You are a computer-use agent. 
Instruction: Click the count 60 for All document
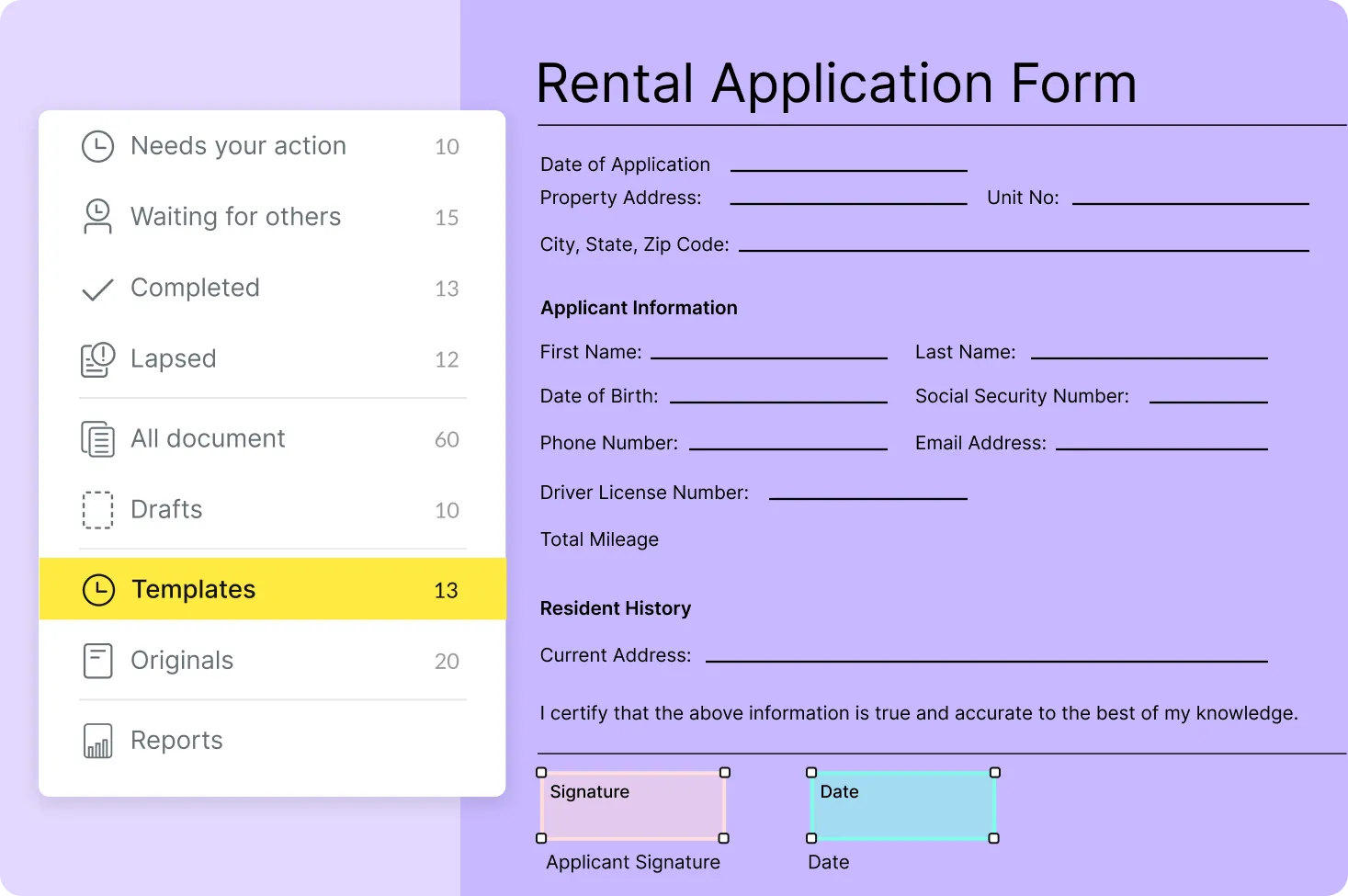[x=447, y=439]
